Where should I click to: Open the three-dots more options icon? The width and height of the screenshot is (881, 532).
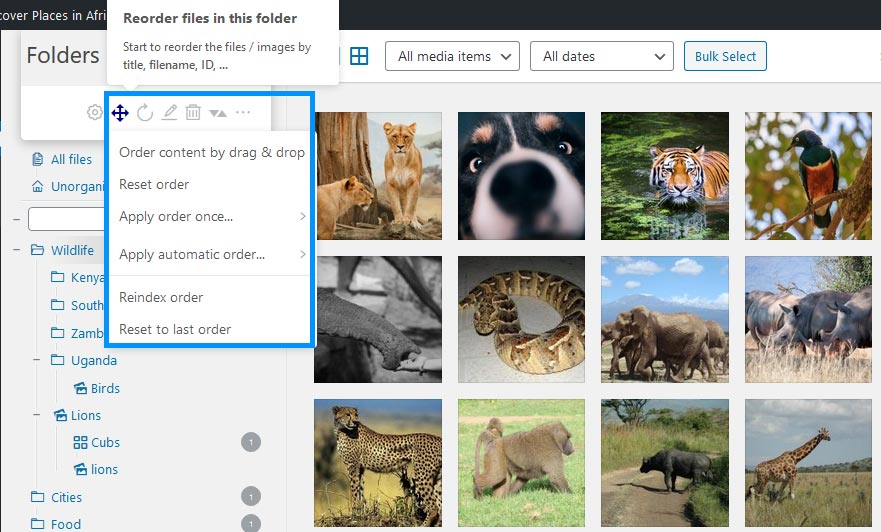click(243, 112)
